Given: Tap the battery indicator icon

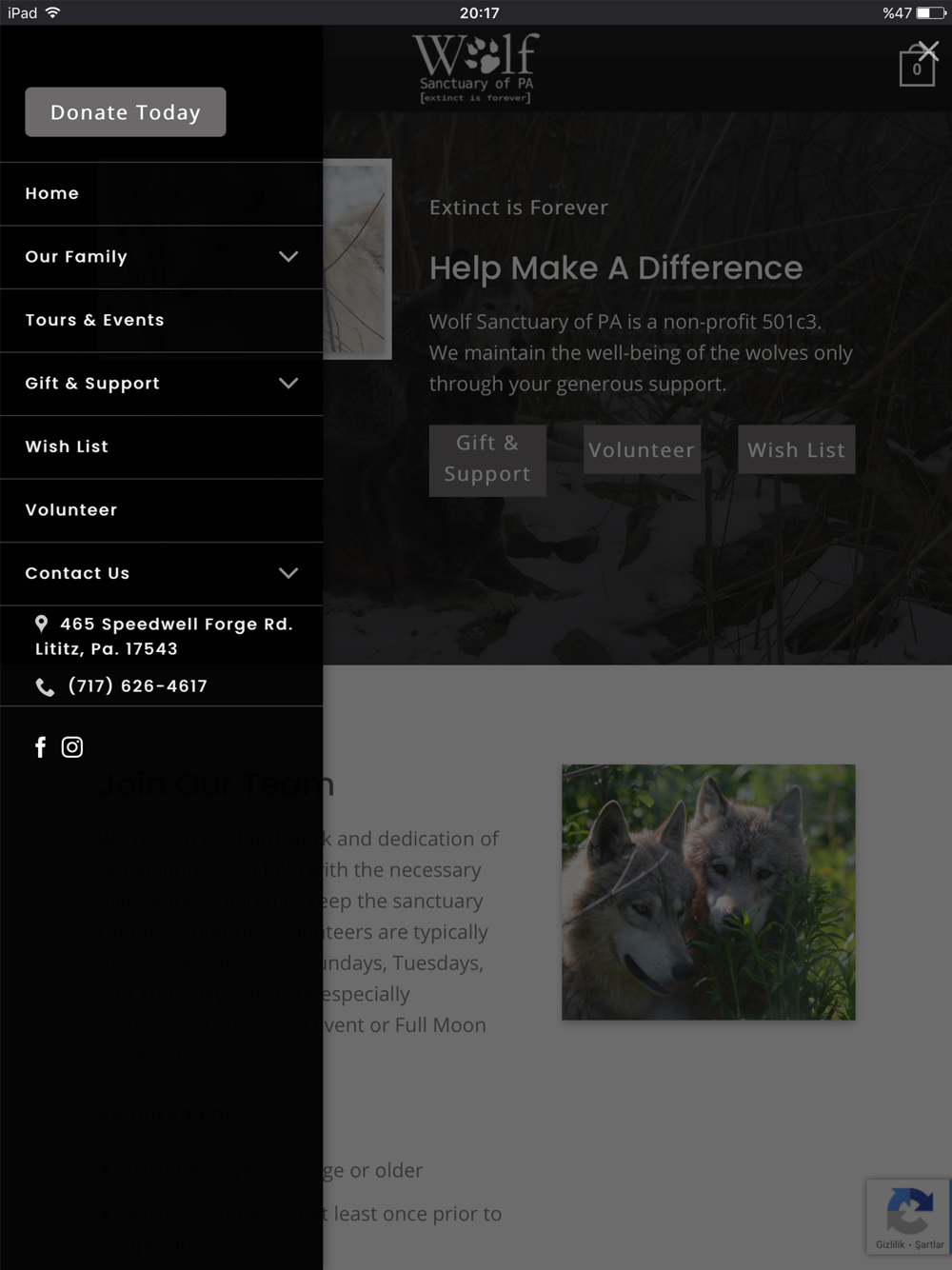Looking at the screenshot, I should (930, 12).
